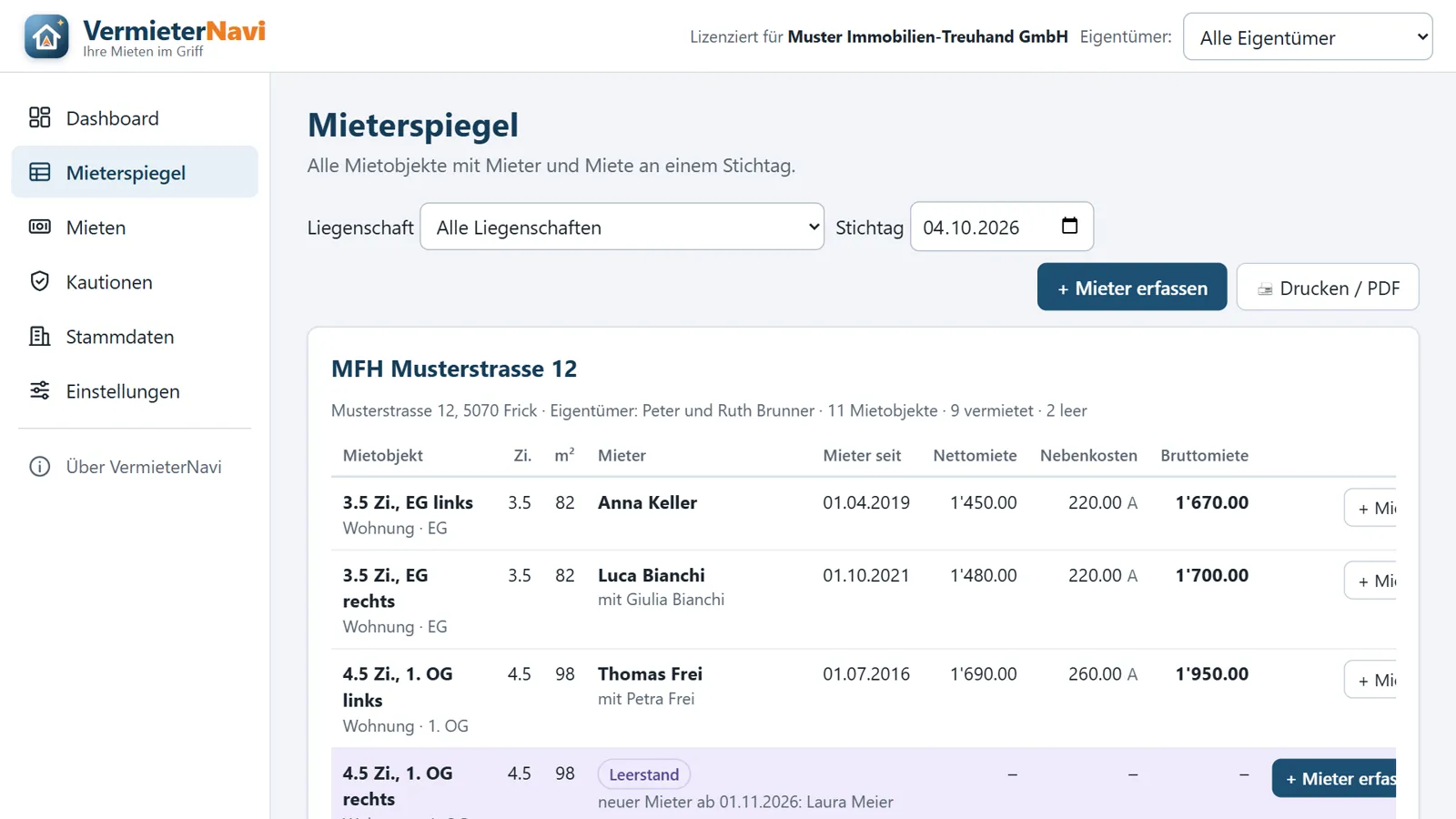Click the Dashboard grid icon
Screen dimensions: 1456x819
coord(39,117)
